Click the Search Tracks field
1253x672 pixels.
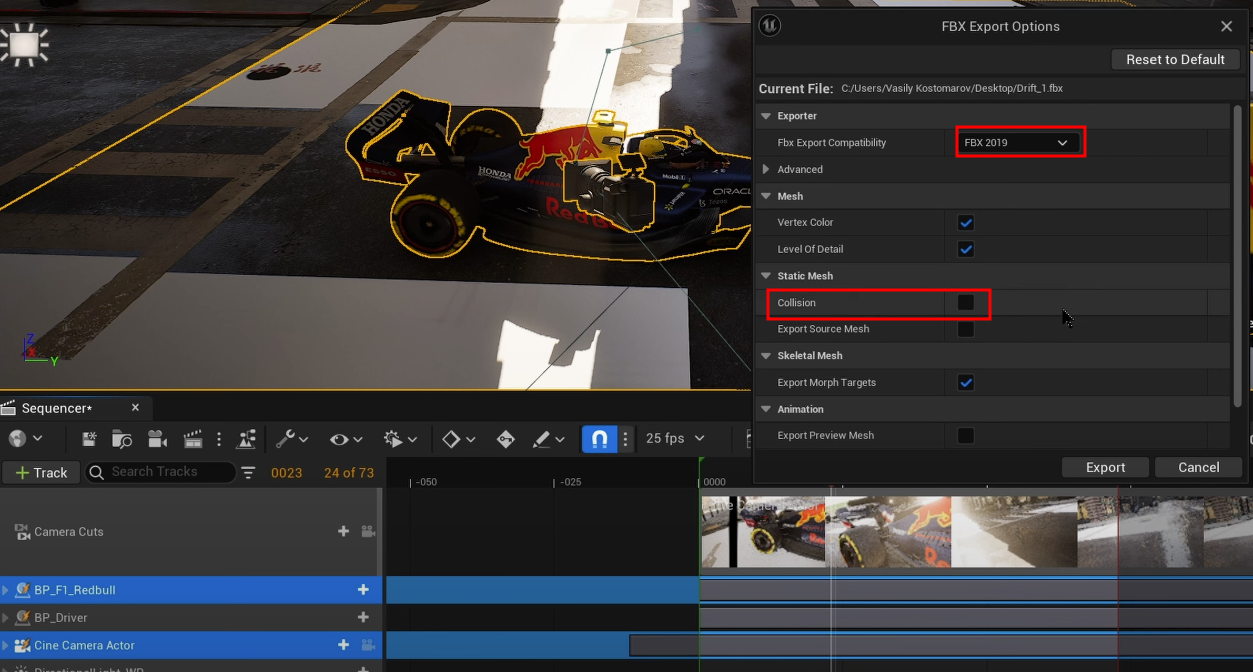pyautogui.click(x=160, y=472)
